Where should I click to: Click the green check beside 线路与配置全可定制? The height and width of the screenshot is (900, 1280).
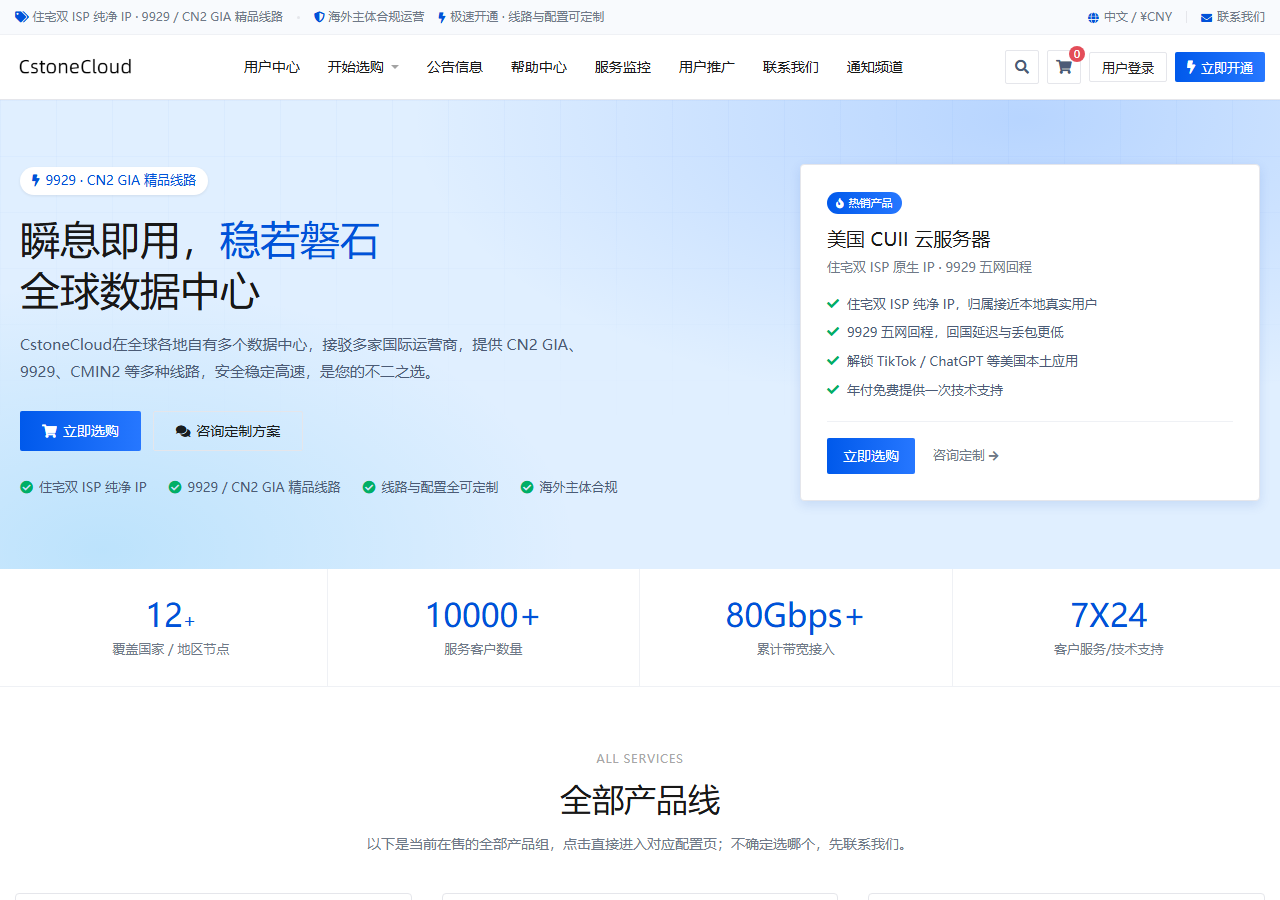[369, 487]
